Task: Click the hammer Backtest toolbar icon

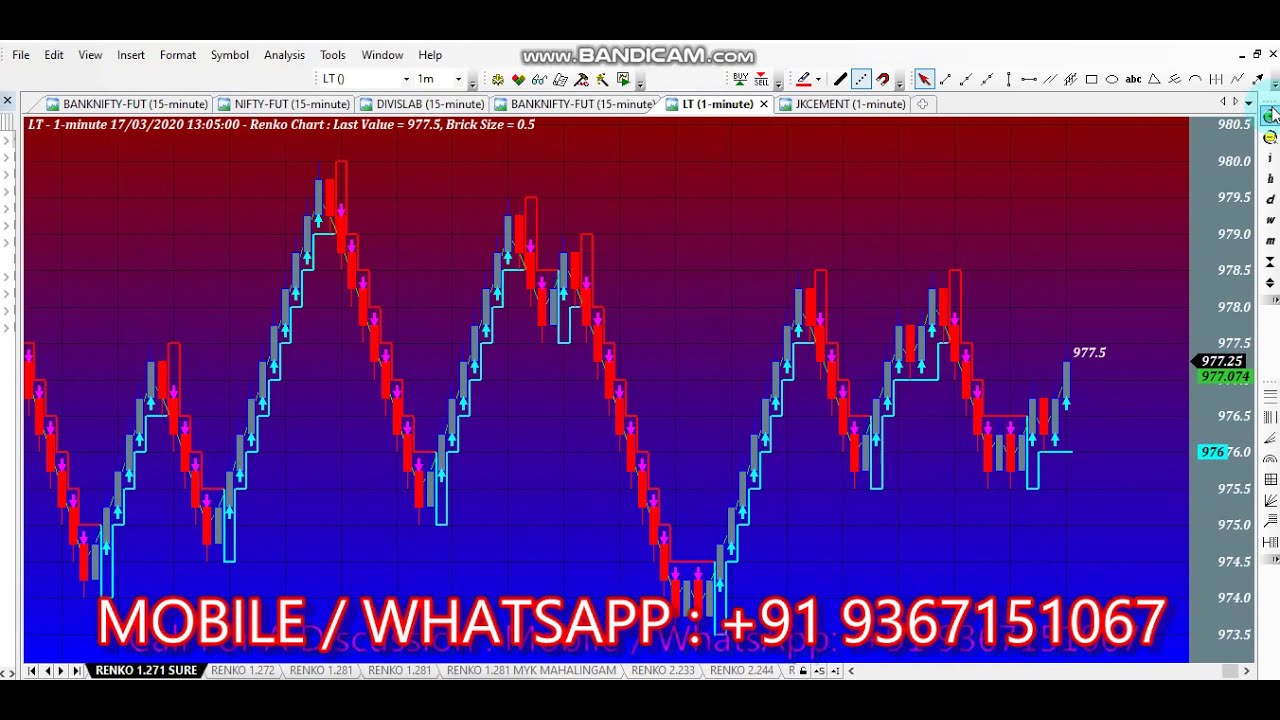Action: [581, 79]
